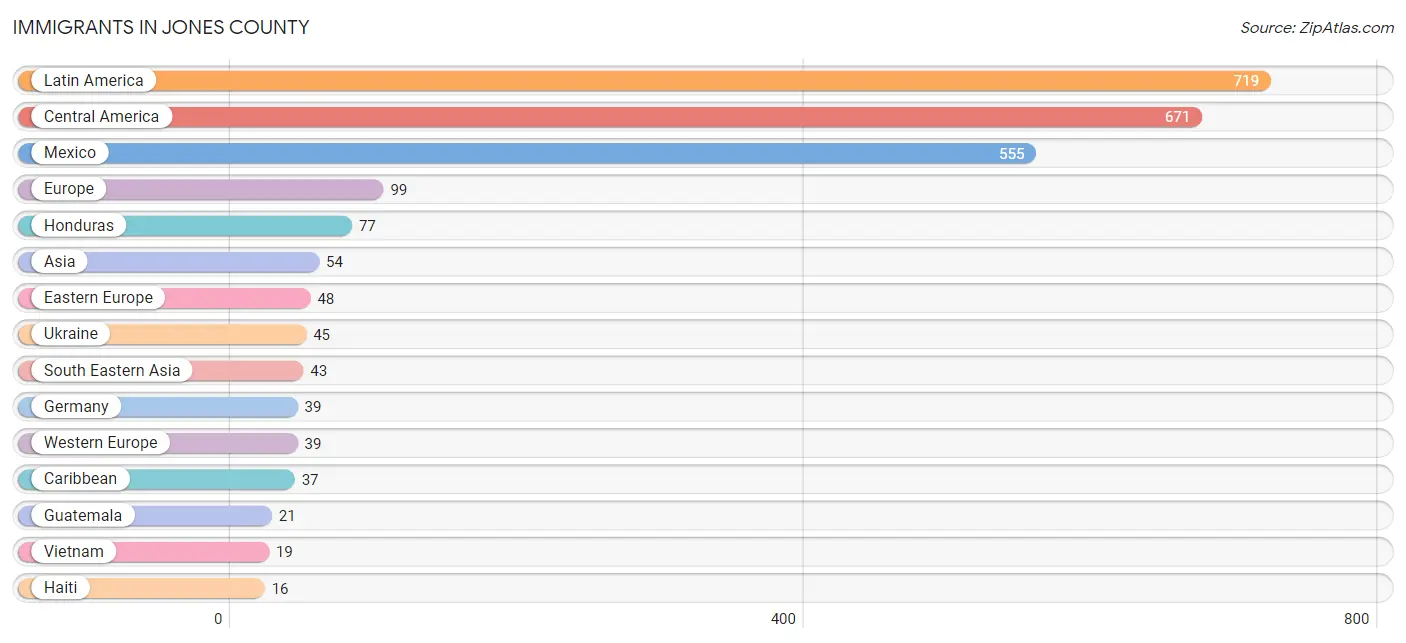Click the Caribbean bar label
The image size is (1406, 643).
(80, 479)
